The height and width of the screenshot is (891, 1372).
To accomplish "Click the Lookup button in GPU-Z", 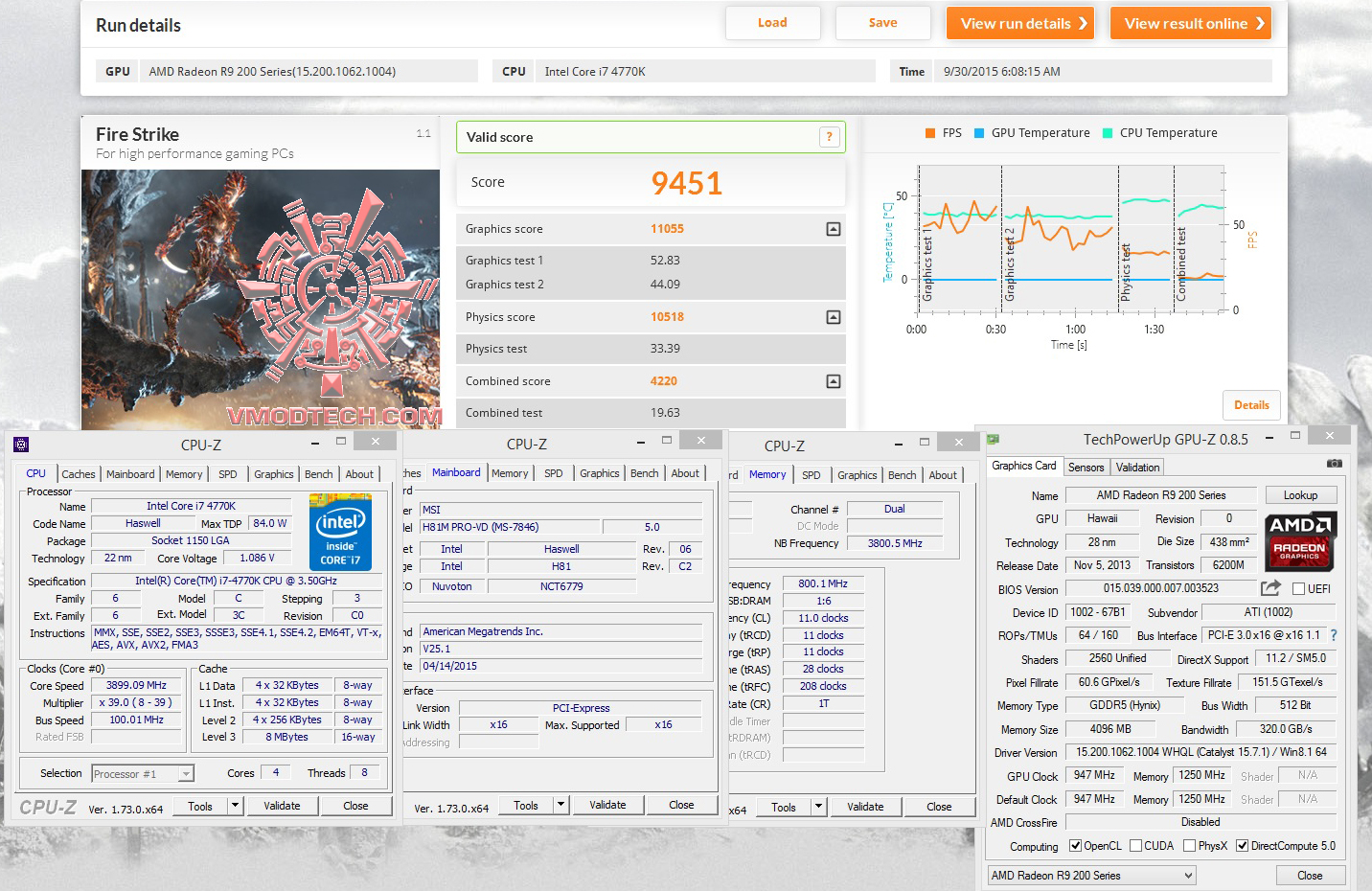I will tap(1300, 495).
